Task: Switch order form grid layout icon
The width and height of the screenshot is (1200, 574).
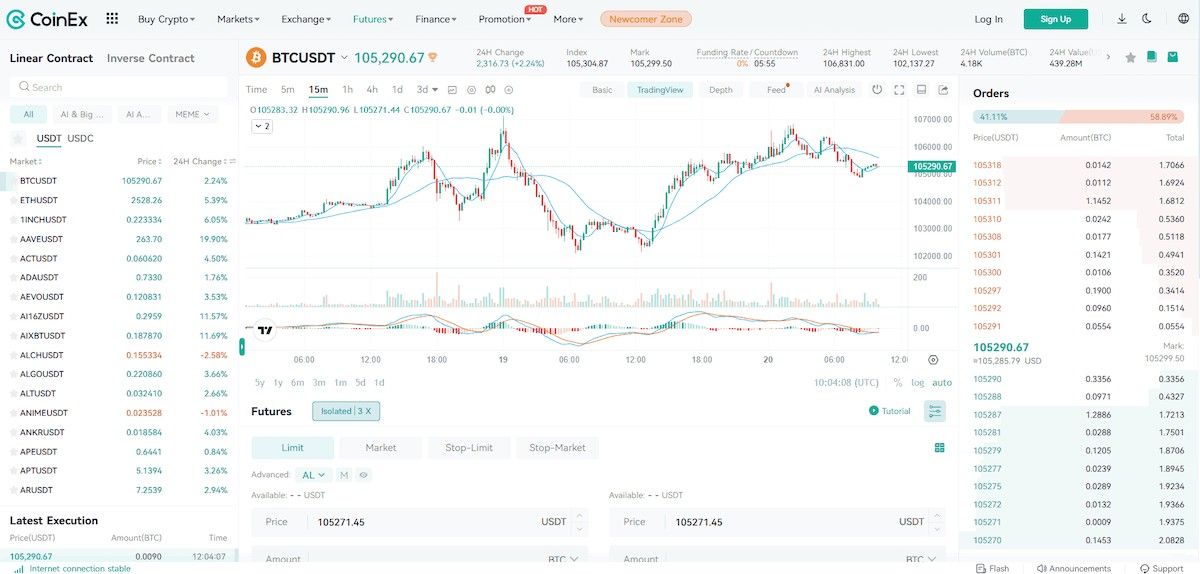Action: click(x=939, y=448)
